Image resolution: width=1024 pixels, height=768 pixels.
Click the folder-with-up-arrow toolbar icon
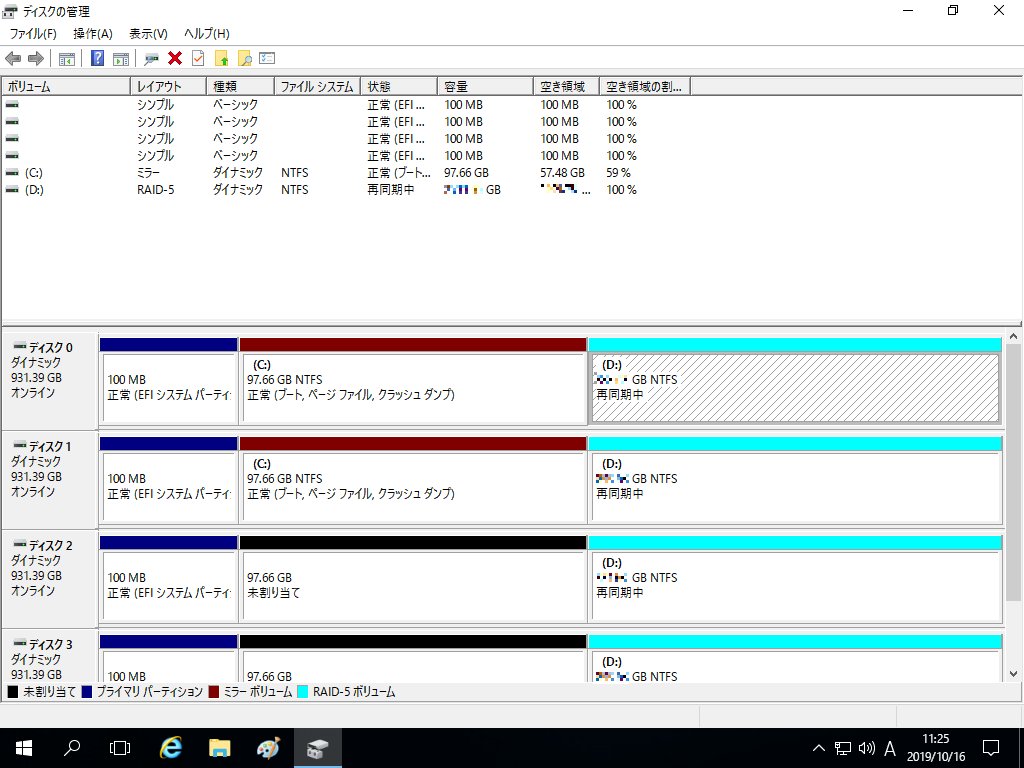tap(221, 58)
